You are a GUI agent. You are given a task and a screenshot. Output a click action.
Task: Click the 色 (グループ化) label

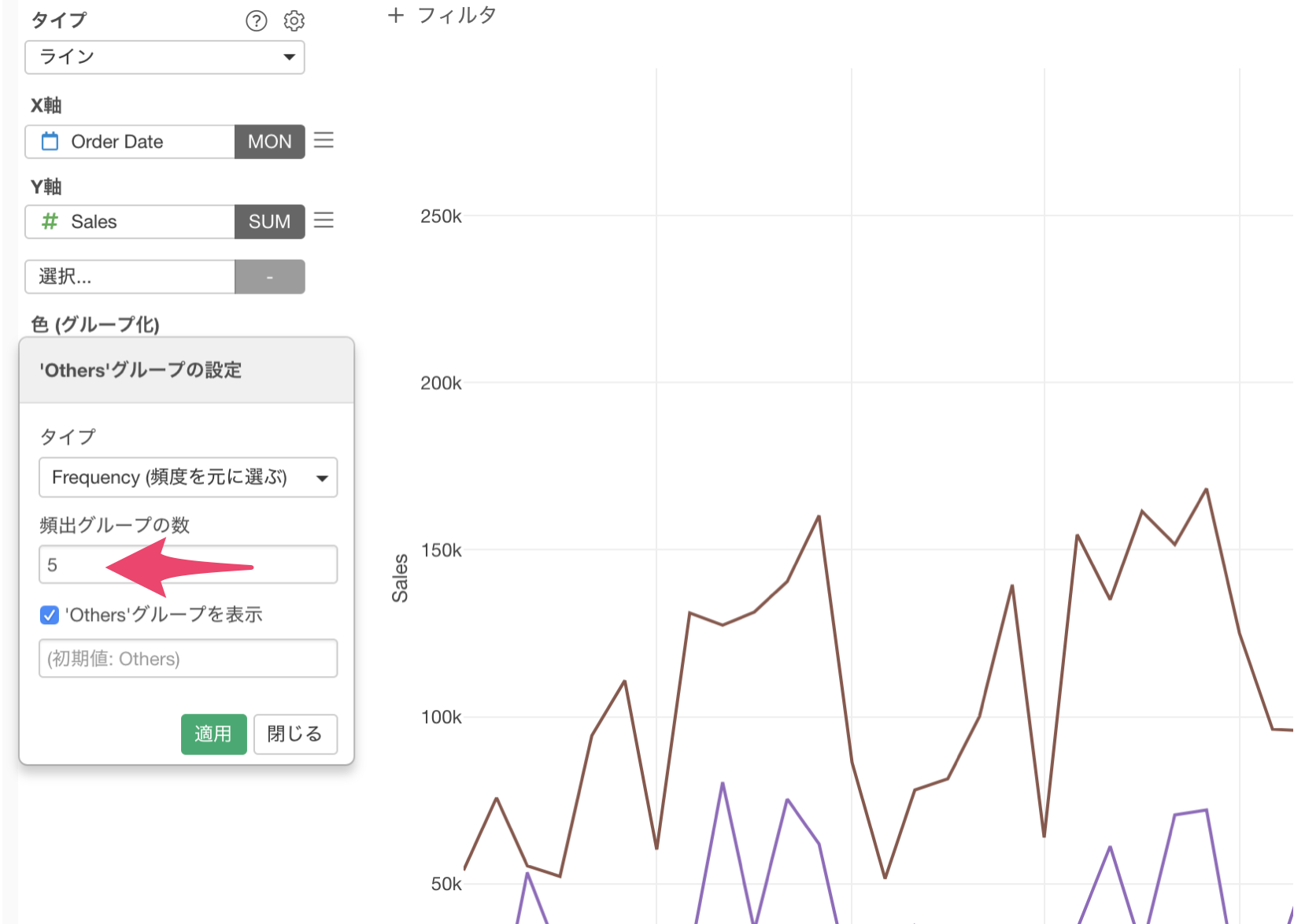(95, 324)
